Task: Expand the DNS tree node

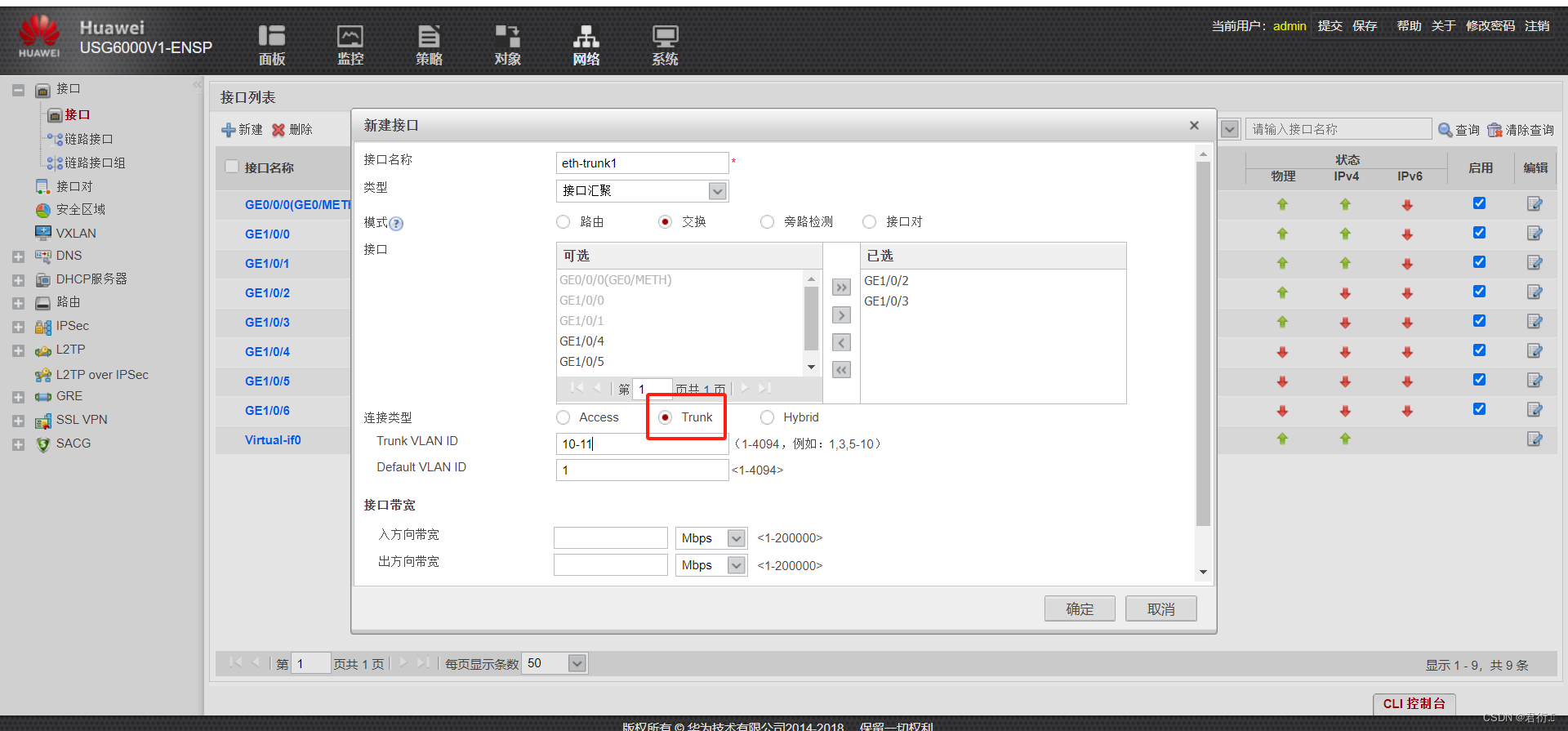Action: [18, 257]
